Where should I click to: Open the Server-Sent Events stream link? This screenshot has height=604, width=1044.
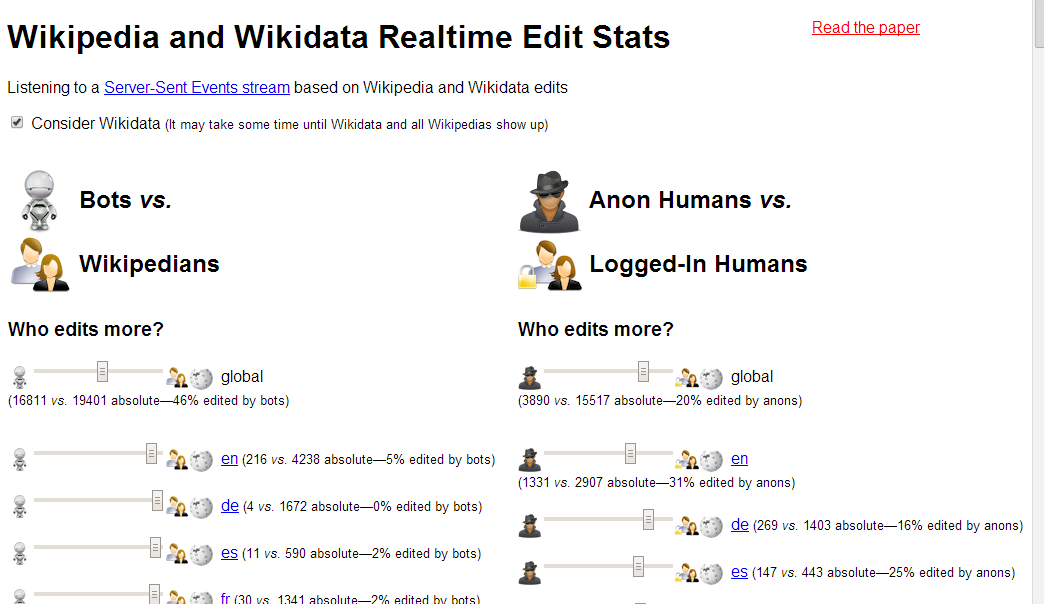[x=197, y=87]
